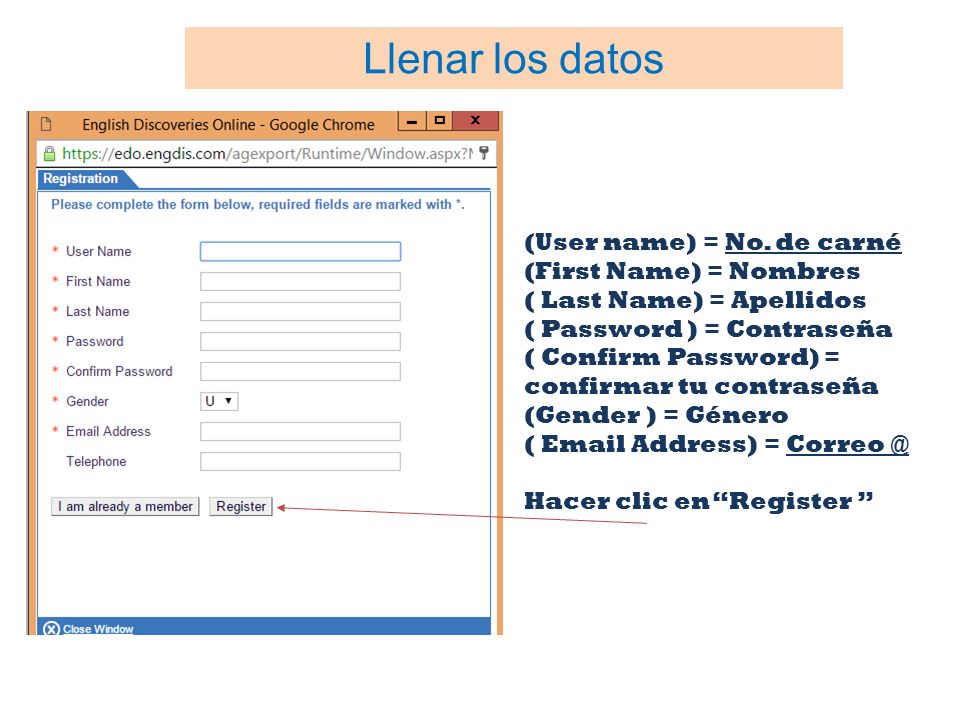
Task: Click the 'Gender' field label
Action: [88, 402]
